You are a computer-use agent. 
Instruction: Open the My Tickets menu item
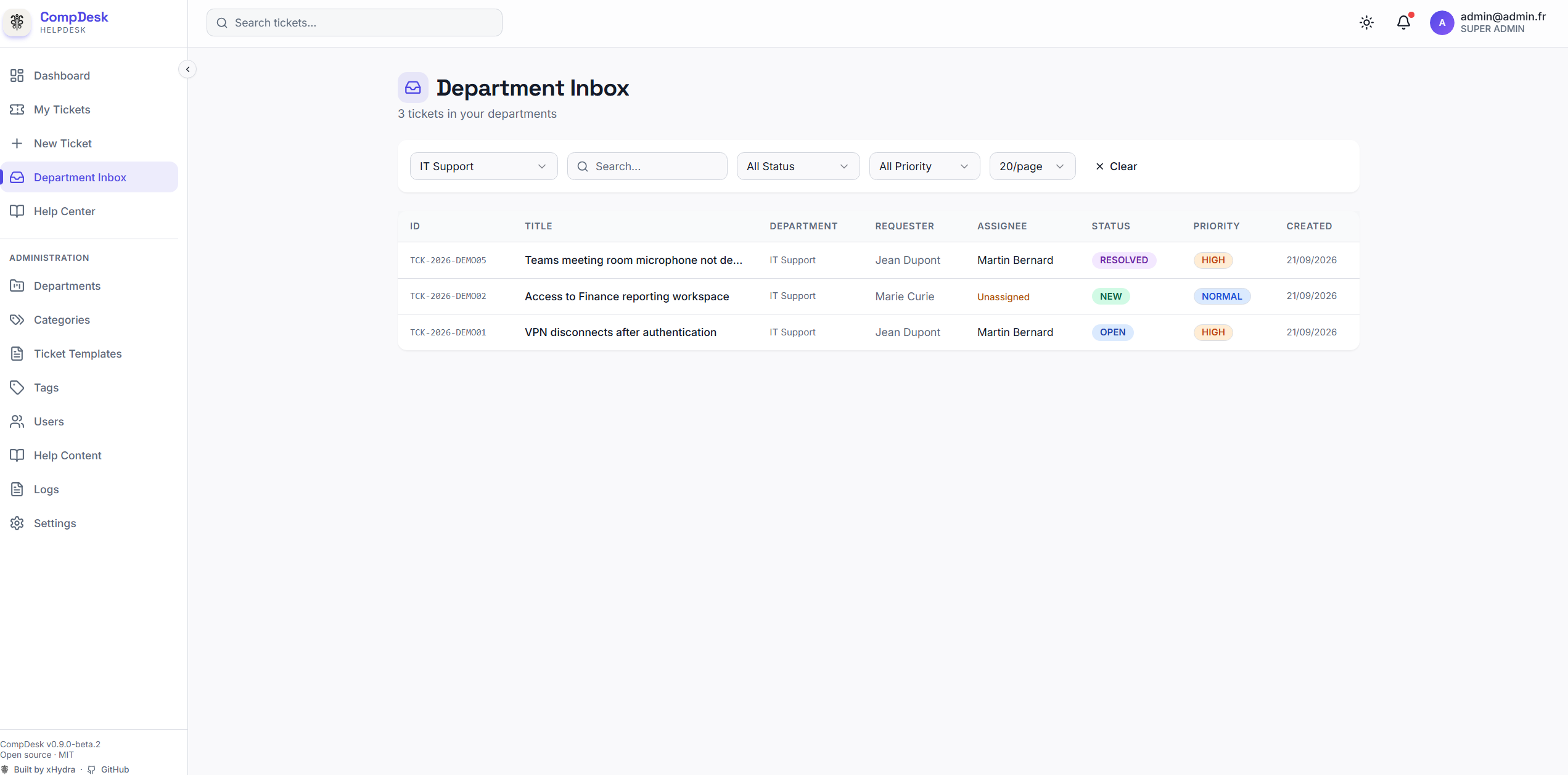pos(89,109)
